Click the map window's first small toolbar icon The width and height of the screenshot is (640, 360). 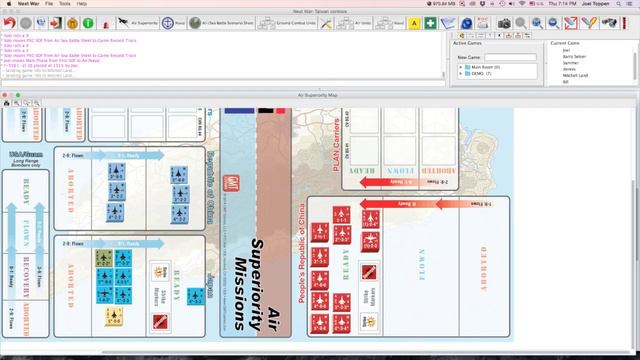pyautogui.click(x=7, y=103)
